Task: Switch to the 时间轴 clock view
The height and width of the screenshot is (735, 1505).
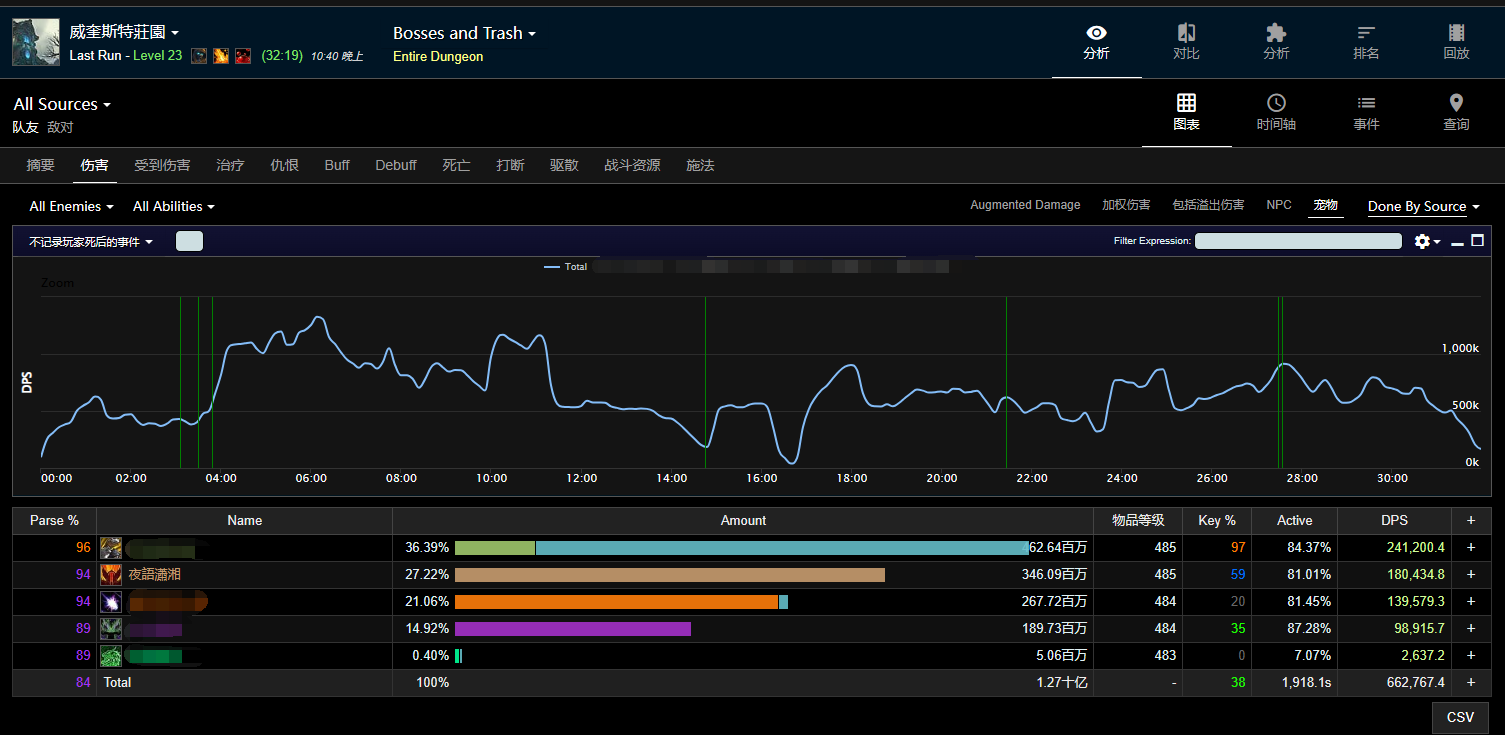Action: 1276,112
